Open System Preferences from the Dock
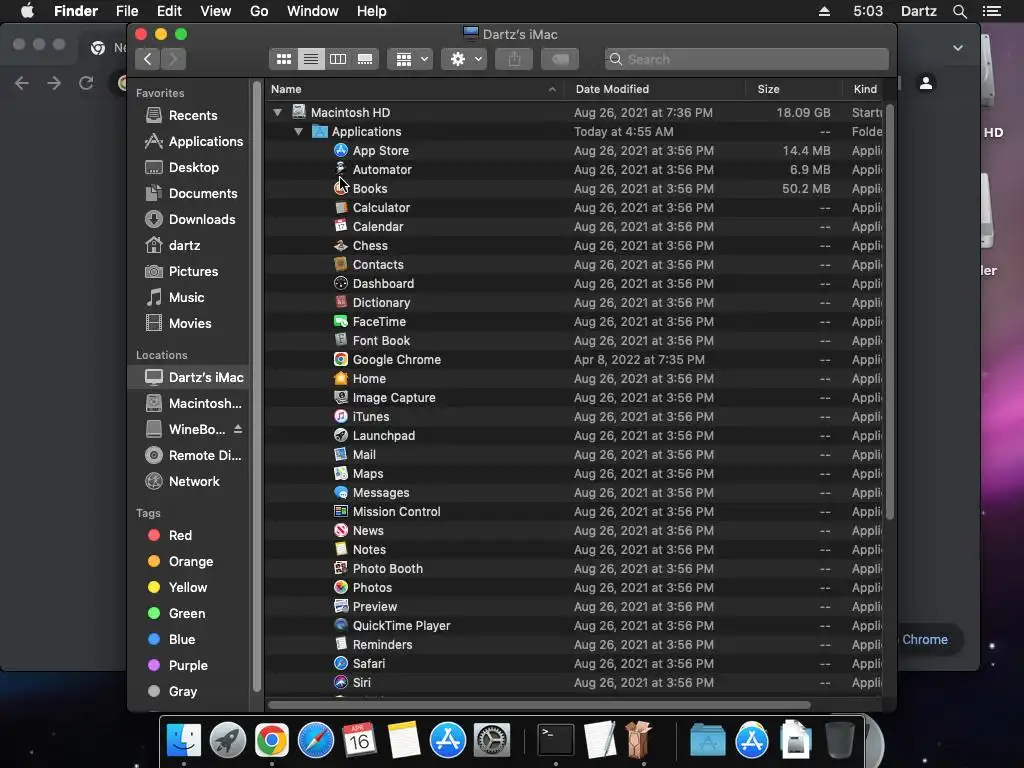 (491, 741)
